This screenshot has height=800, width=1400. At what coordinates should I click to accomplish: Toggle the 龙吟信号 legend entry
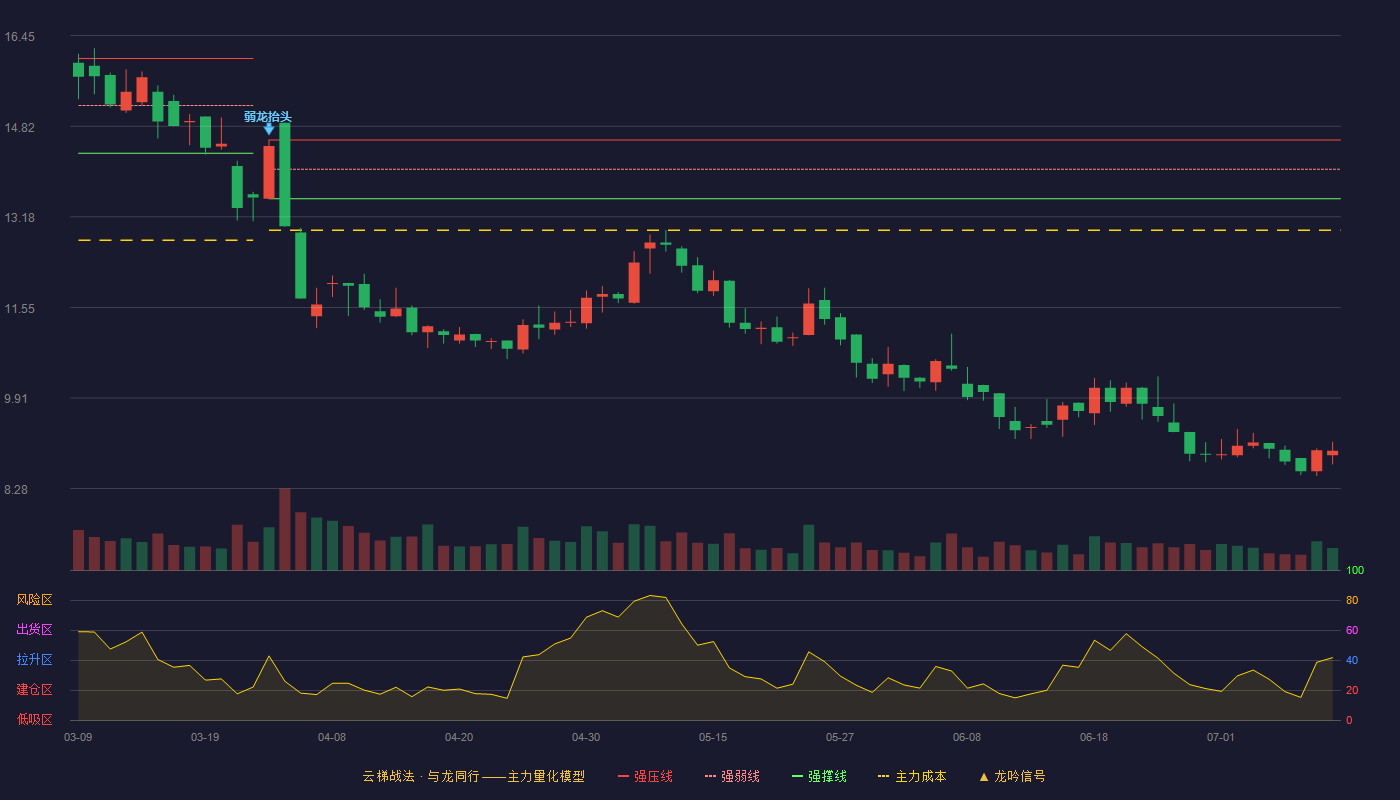pos(1011,776)
